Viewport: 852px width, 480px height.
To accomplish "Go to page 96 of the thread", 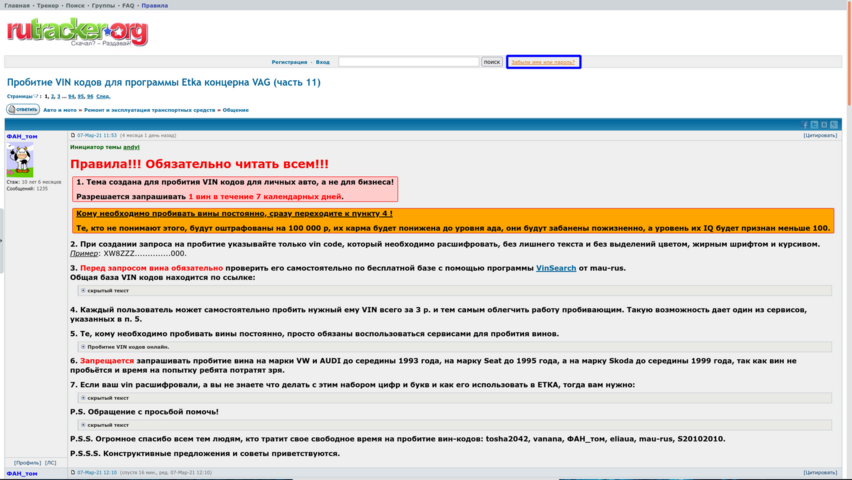I will [90, 96].
